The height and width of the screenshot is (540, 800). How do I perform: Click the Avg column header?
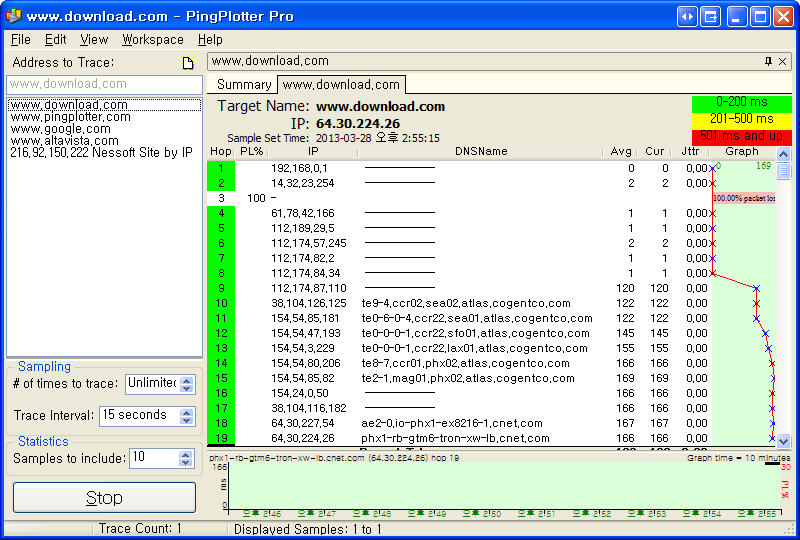[x=620, y=152]
